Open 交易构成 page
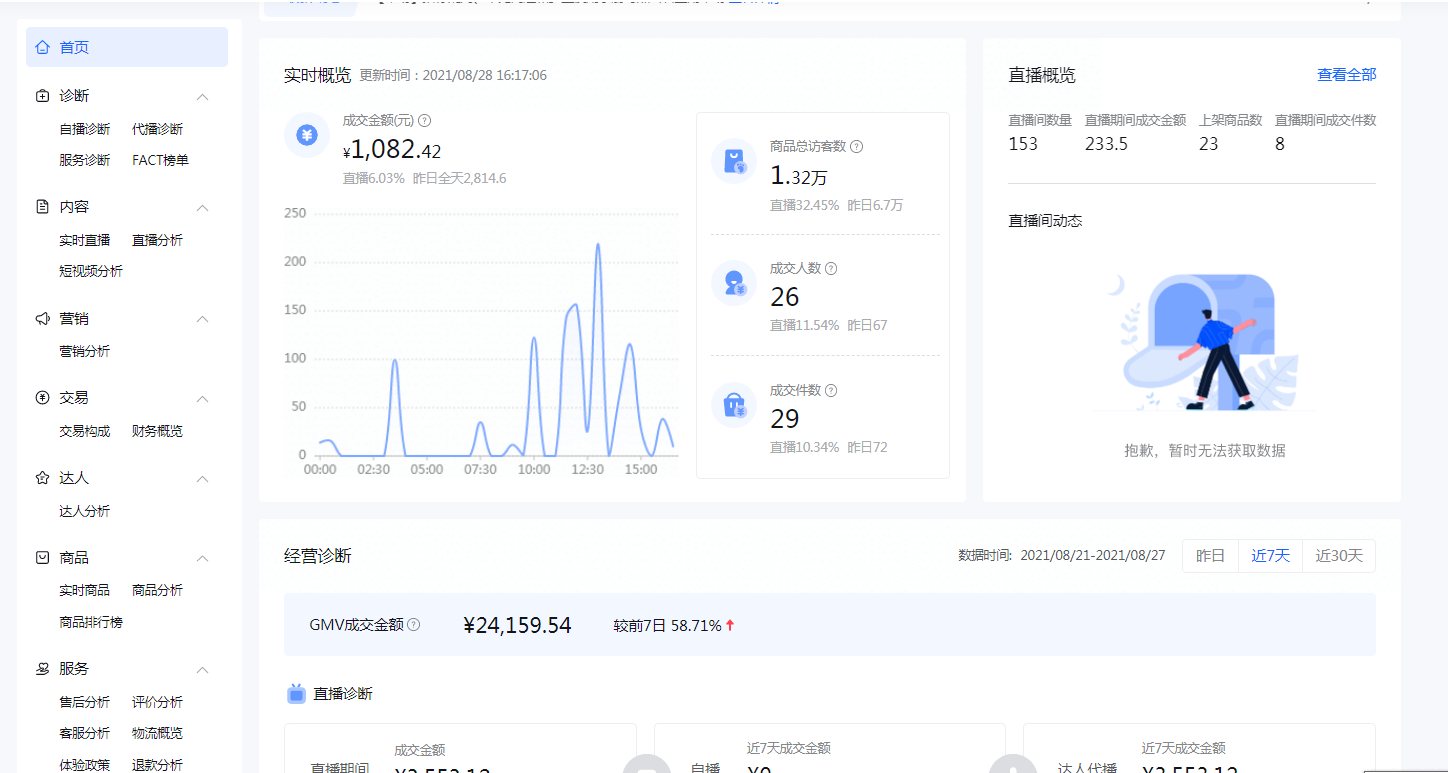1448x773 pixels. pos(85,431)
